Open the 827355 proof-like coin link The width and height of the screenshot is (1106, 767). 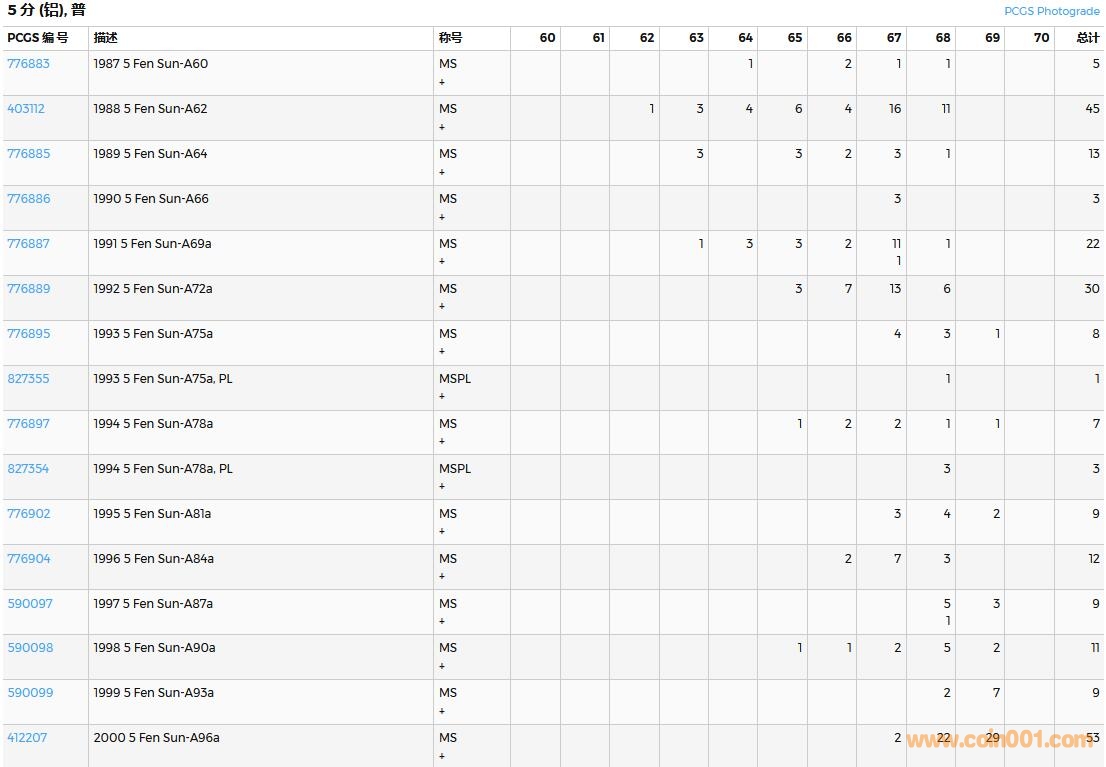[x=28, y=379]
